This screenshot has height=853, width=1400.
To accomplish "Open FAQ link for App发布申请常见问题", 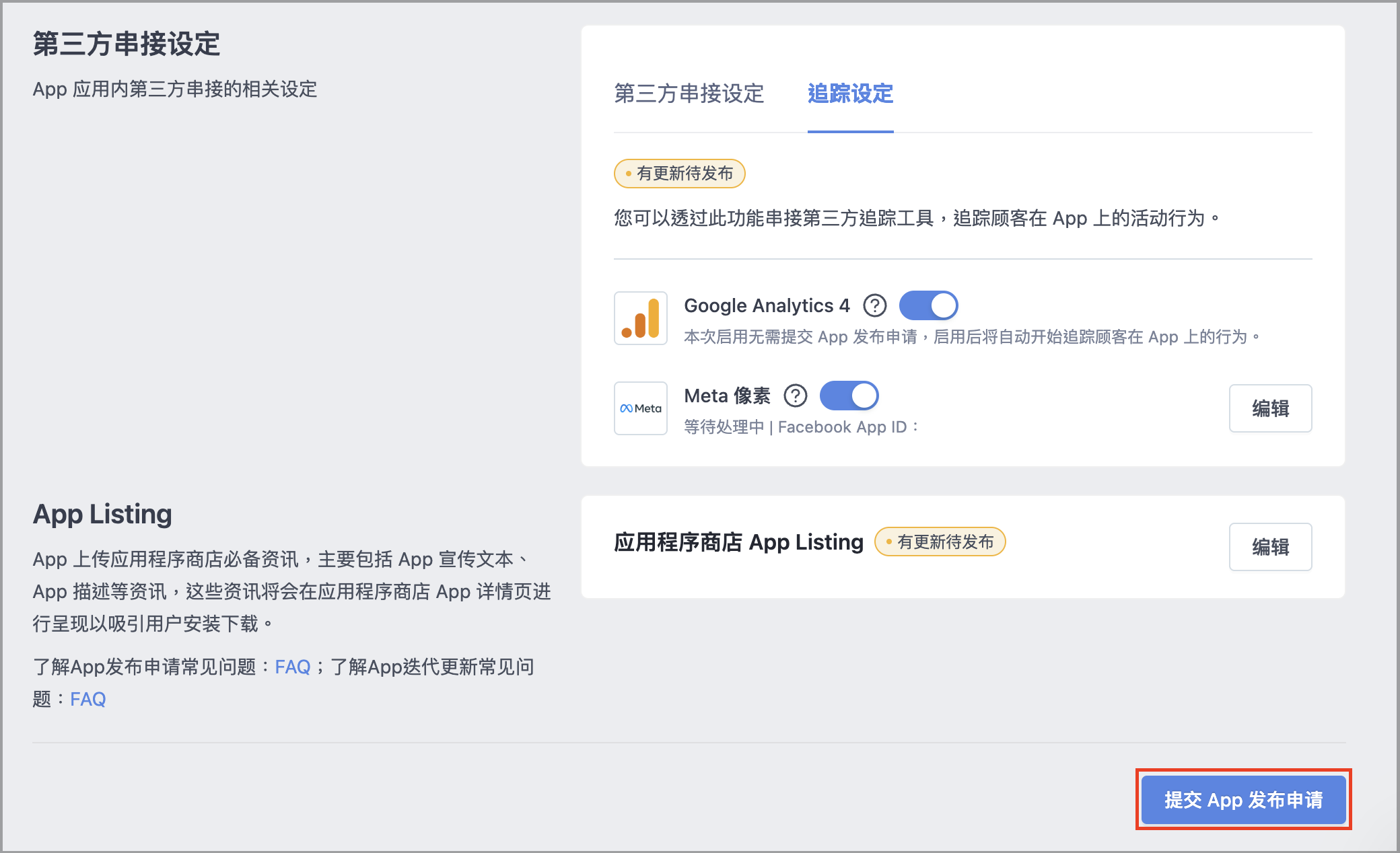I will (293, 667).
